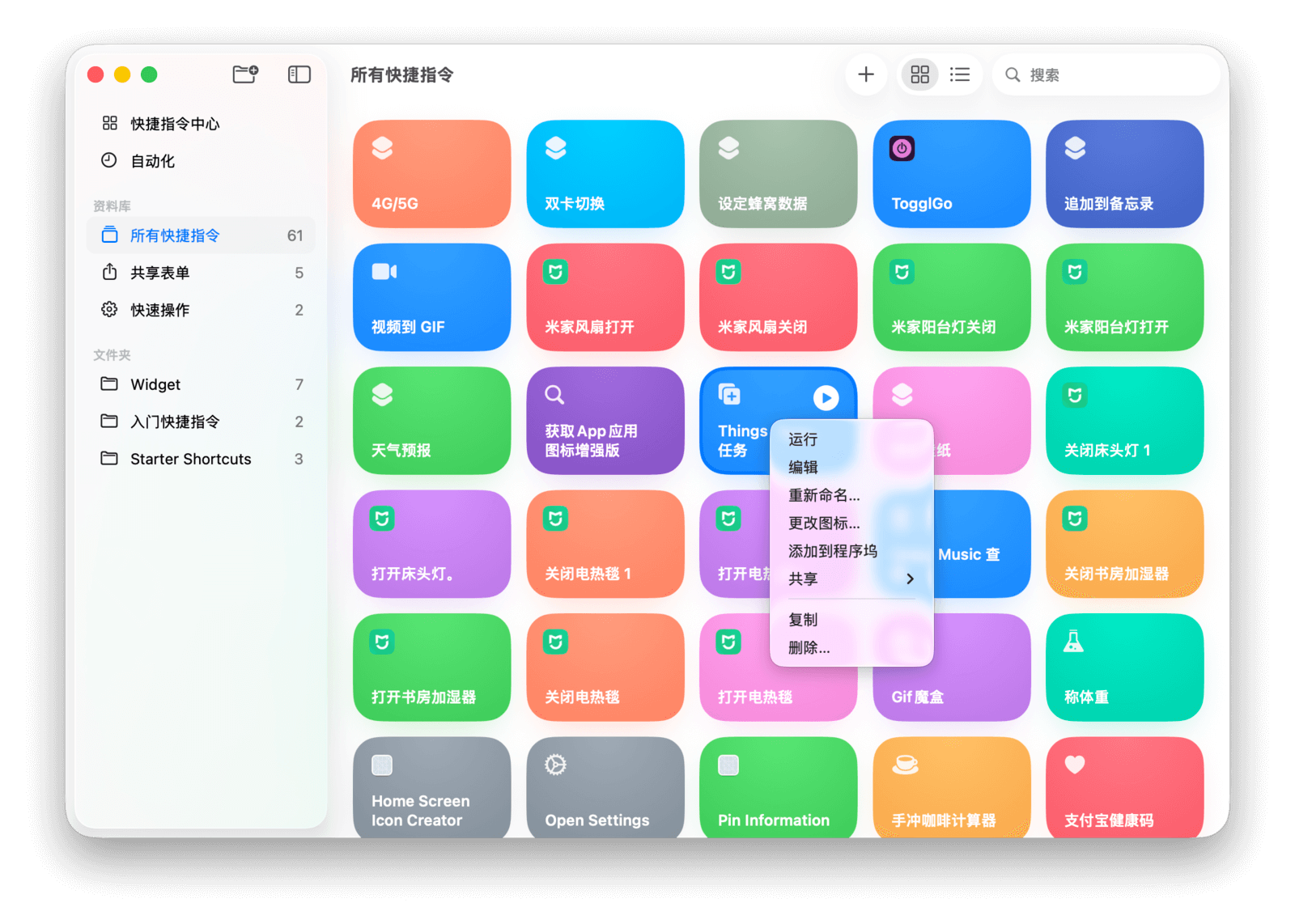The height and width of the screenshot is (924, 1295).
Task: Choose 运行 from the context menu
Action: [803, 439]
